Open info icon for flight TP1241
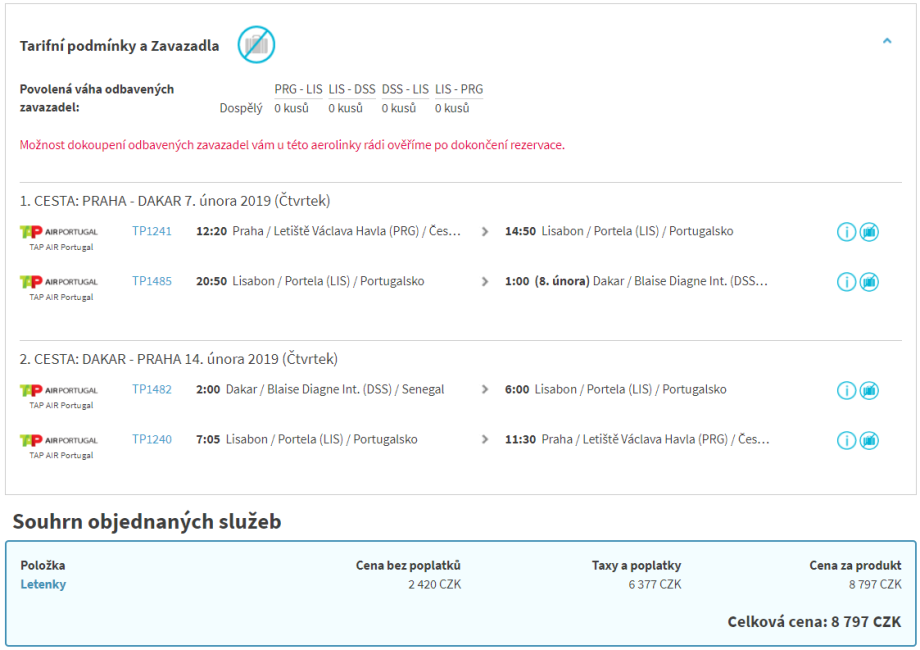This screenshot has width=920, height=650. click(846, 232)
